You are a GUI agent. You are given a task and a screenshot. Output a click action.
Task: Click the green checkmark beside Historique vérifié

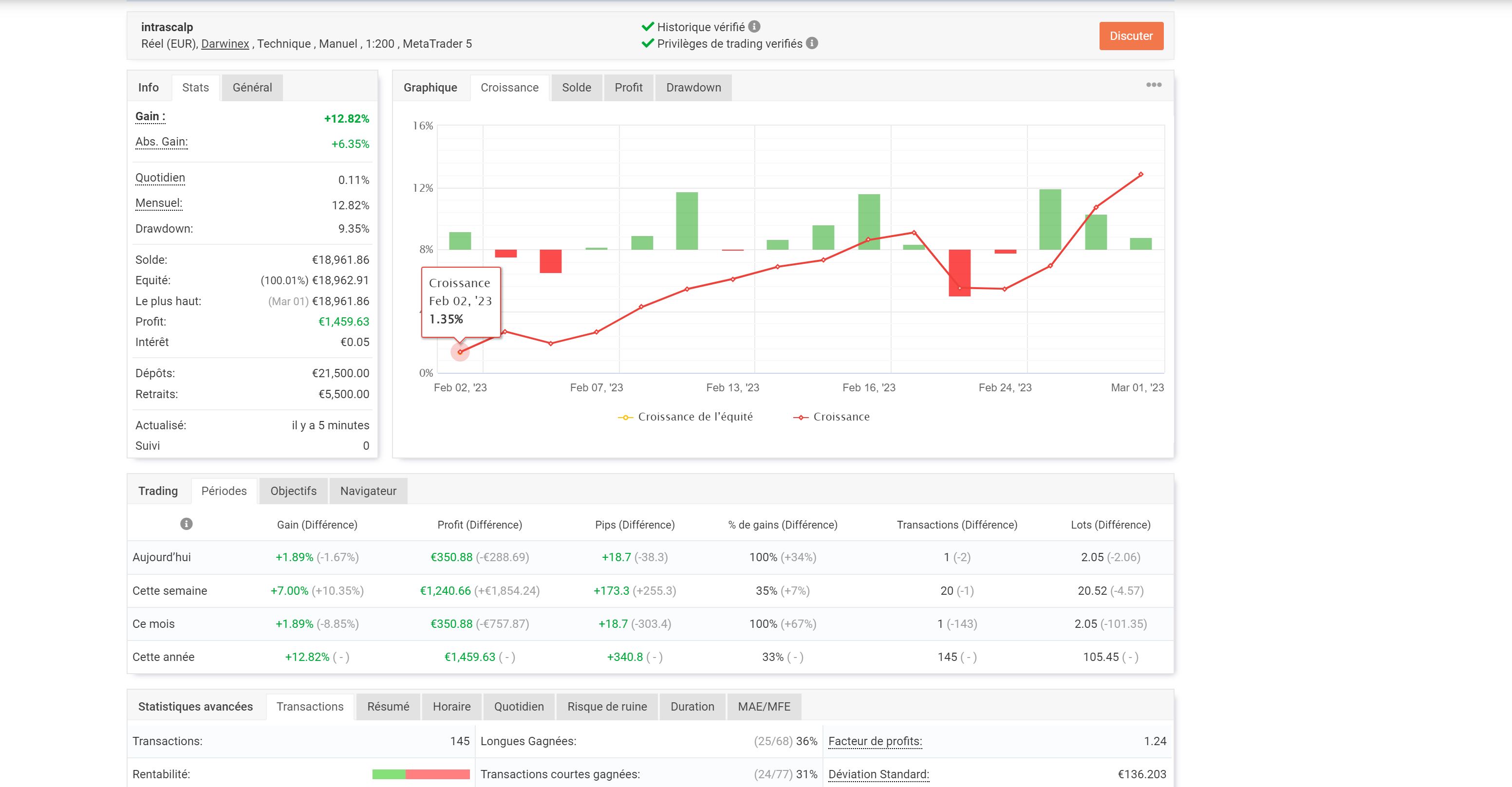point(648,26)
